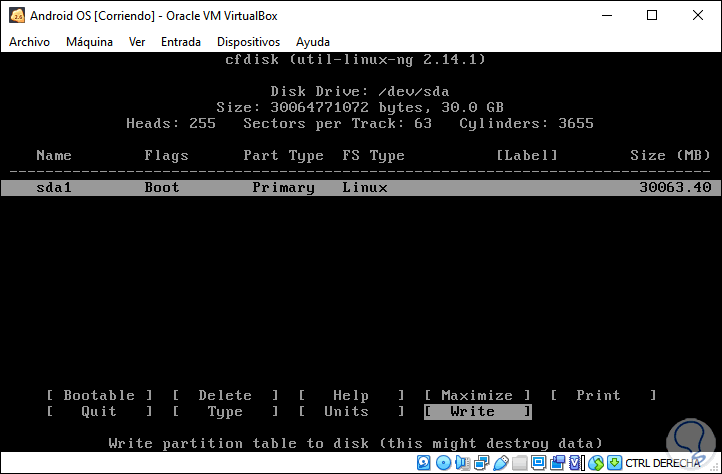Click the USB devices status icon

pyautogui.click(x=501, y=462)
